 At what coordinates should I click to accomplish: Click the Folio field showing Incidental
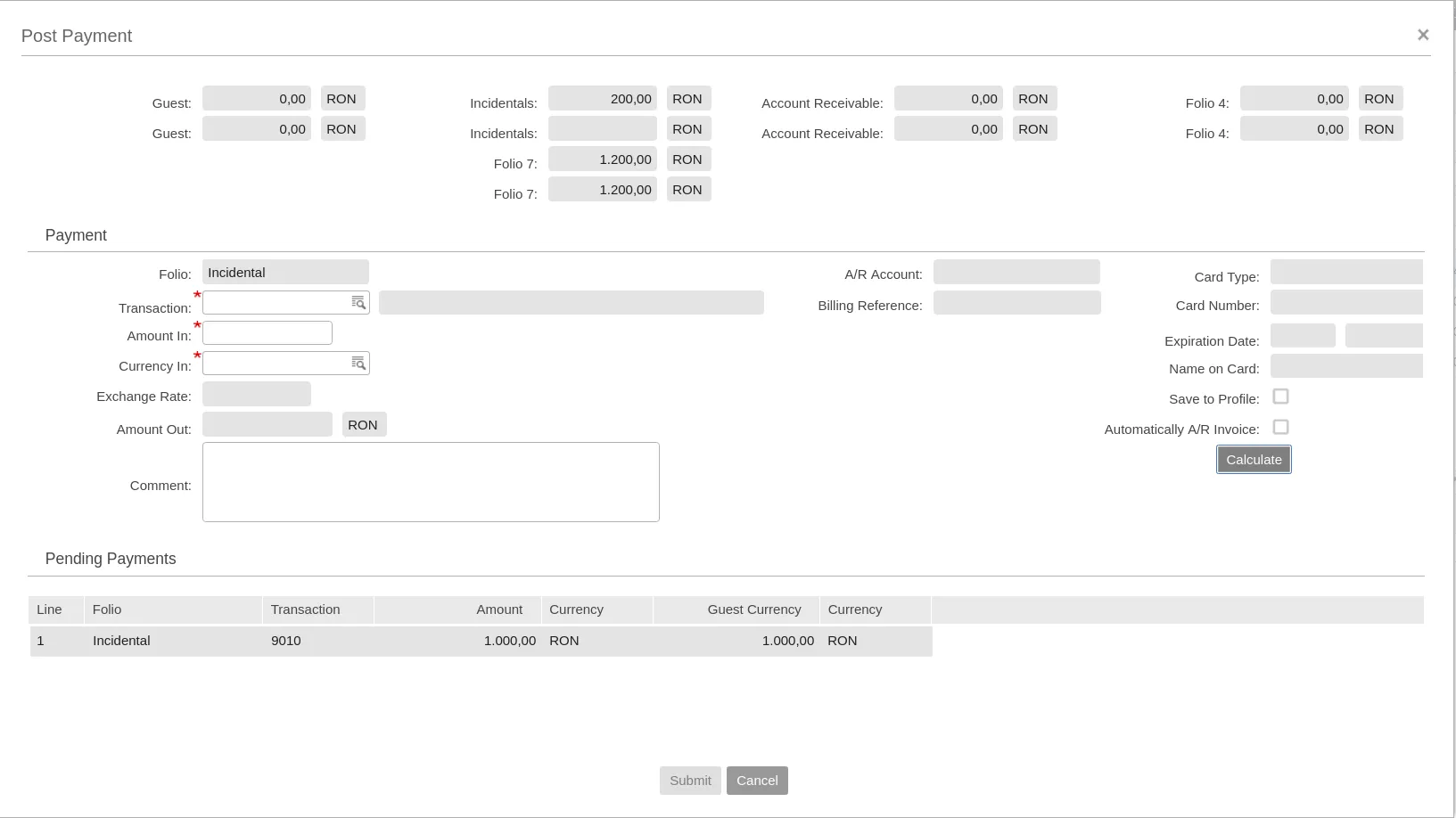(285, 272)
